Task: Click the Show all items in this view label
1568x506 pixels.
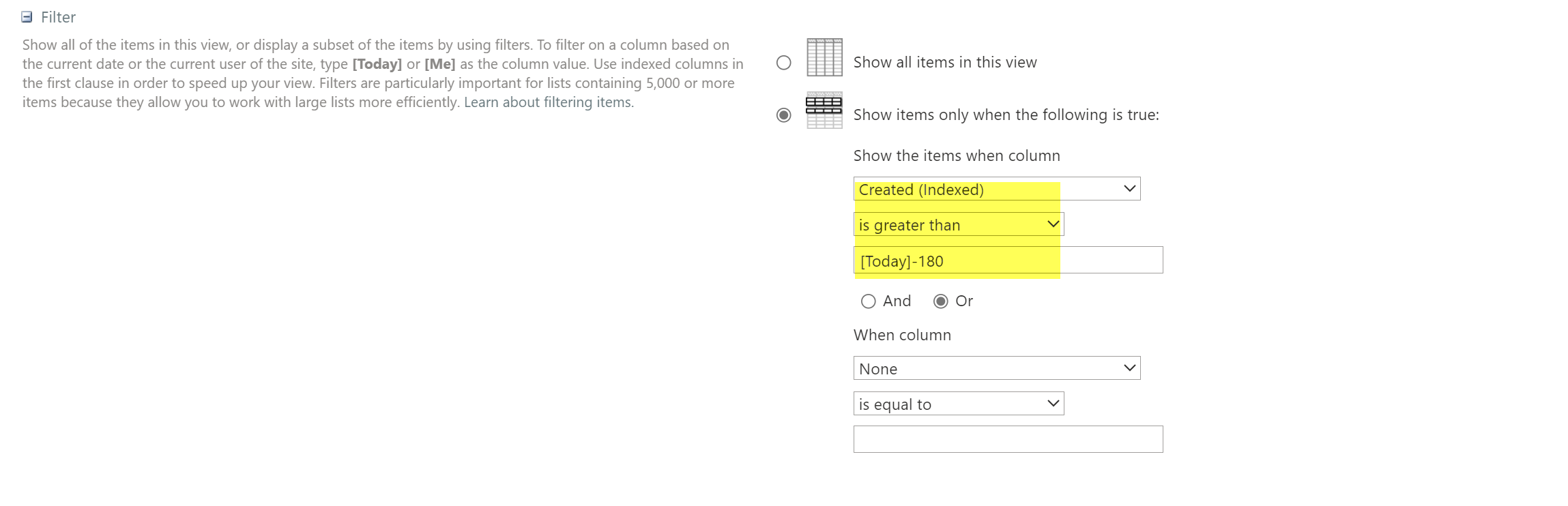Action: [945, 63]
